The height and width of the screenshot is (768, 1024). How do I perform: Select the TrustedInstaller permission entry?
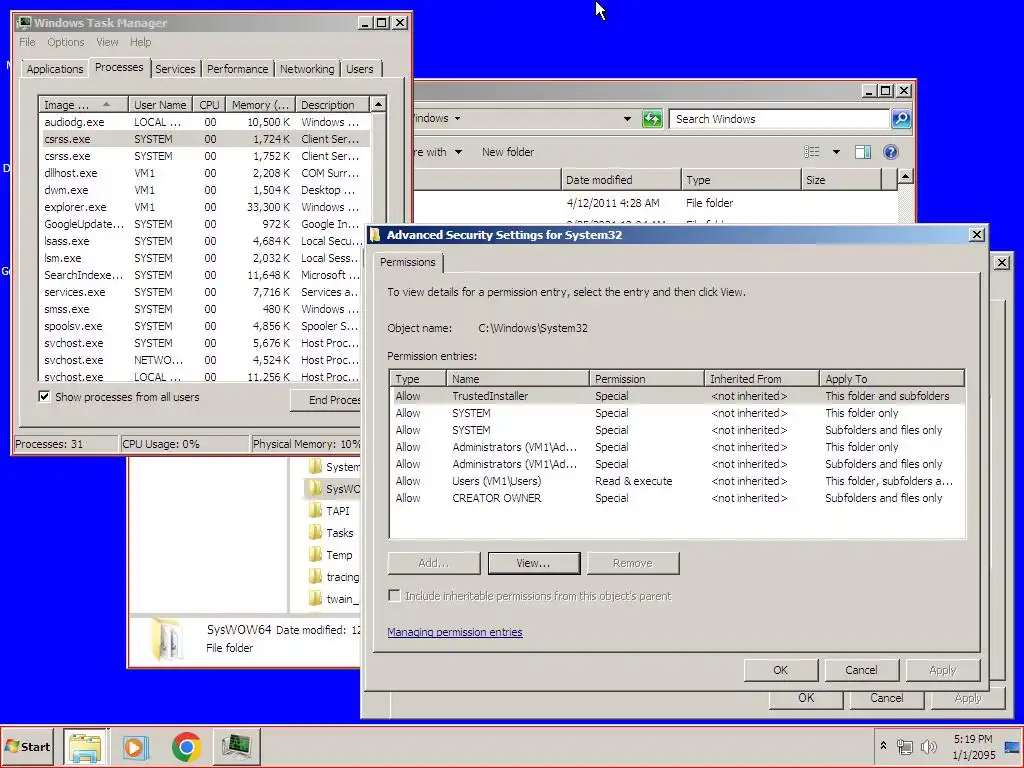tap(677, 396)
